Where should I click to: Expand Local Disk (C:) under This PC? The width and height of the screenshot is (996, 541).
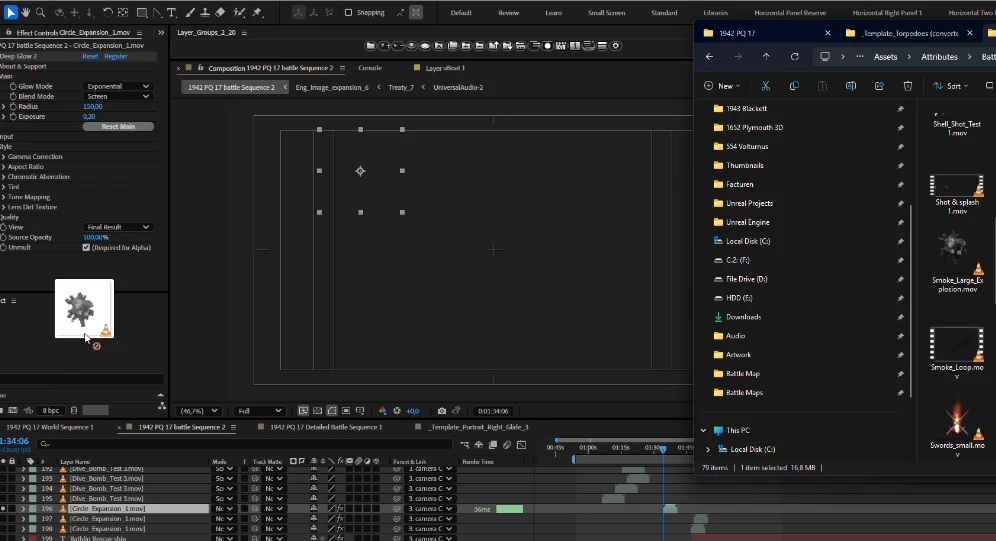(708, 449)
